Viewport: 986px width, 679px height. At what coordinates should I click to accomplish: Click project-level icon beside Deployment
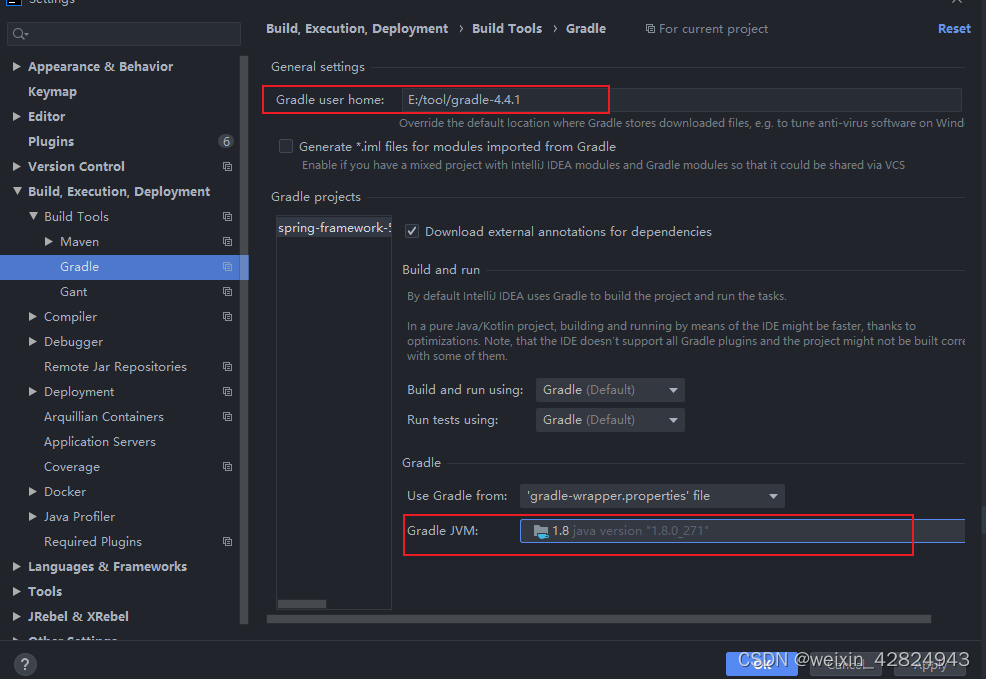(228, 392)
